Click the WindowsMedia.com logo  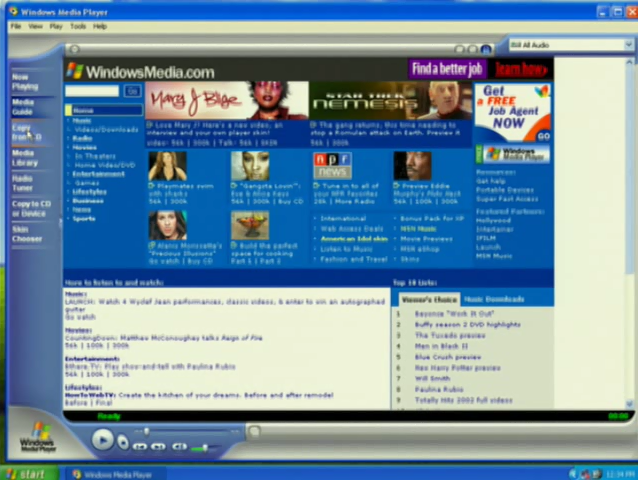pos(140,72)
